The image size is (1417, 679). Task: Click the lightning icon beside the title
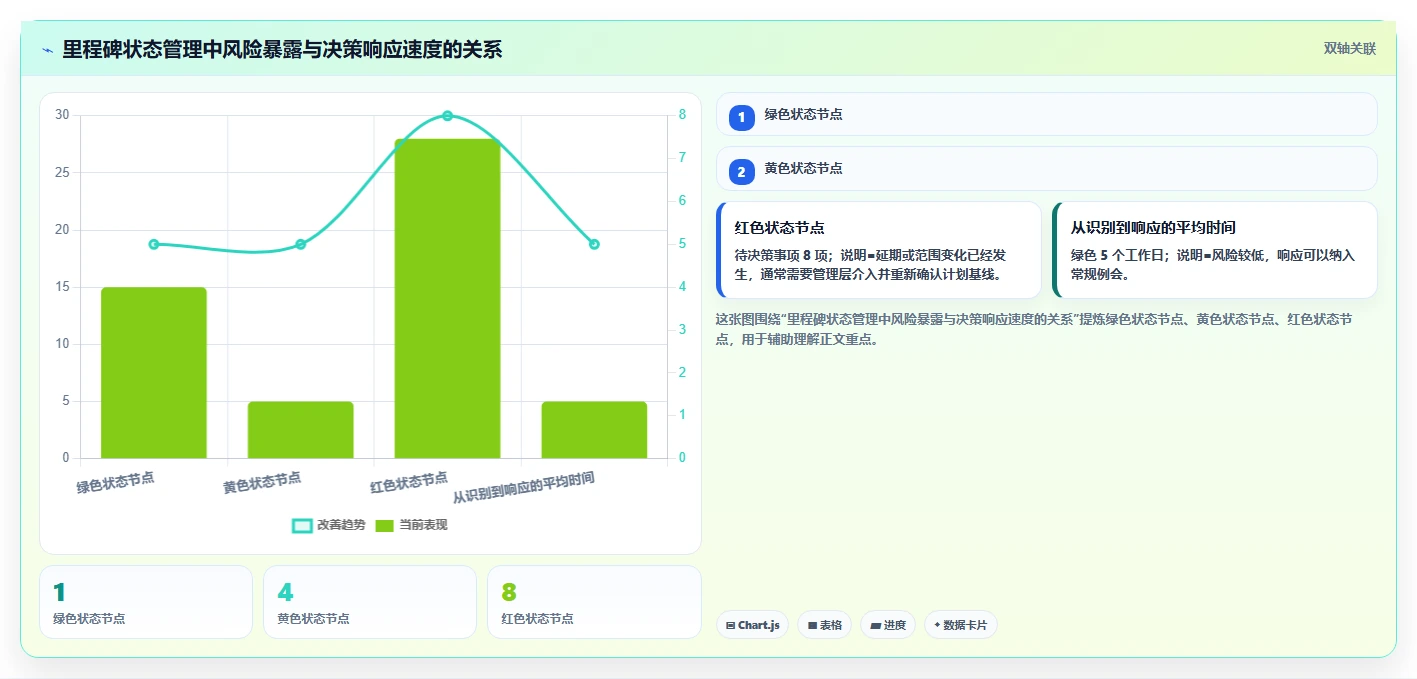tap(47, 49)
